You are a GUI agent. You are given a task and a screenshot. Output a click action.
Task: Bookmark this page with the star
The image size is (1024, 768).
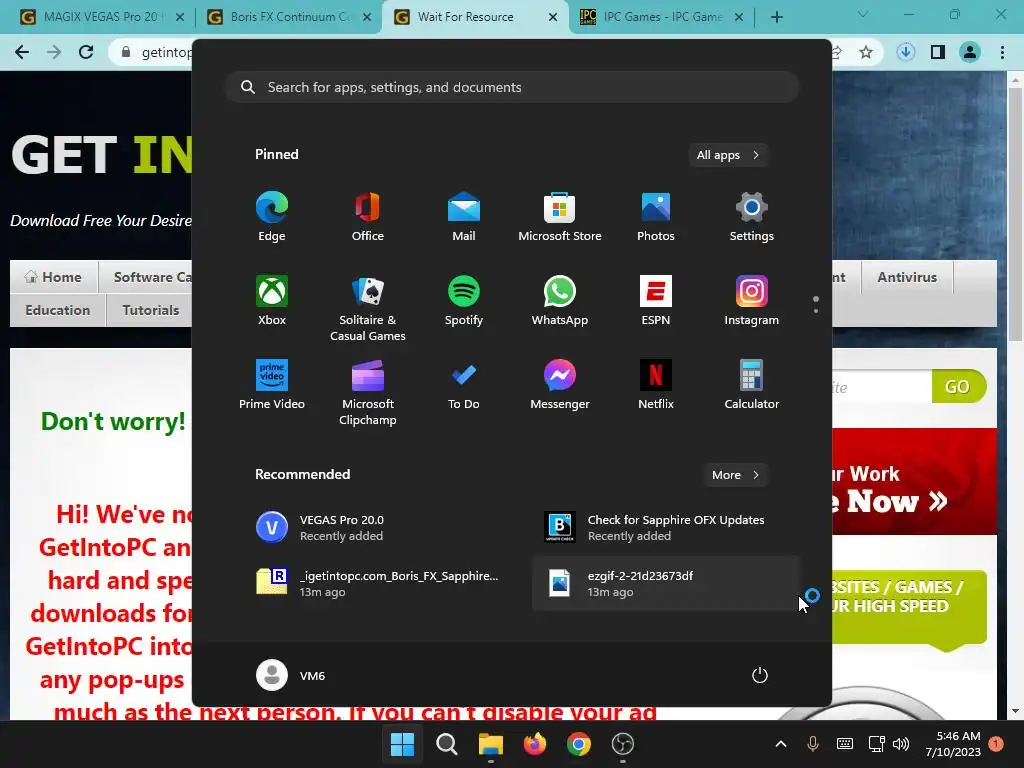click(x=866, y=52)
